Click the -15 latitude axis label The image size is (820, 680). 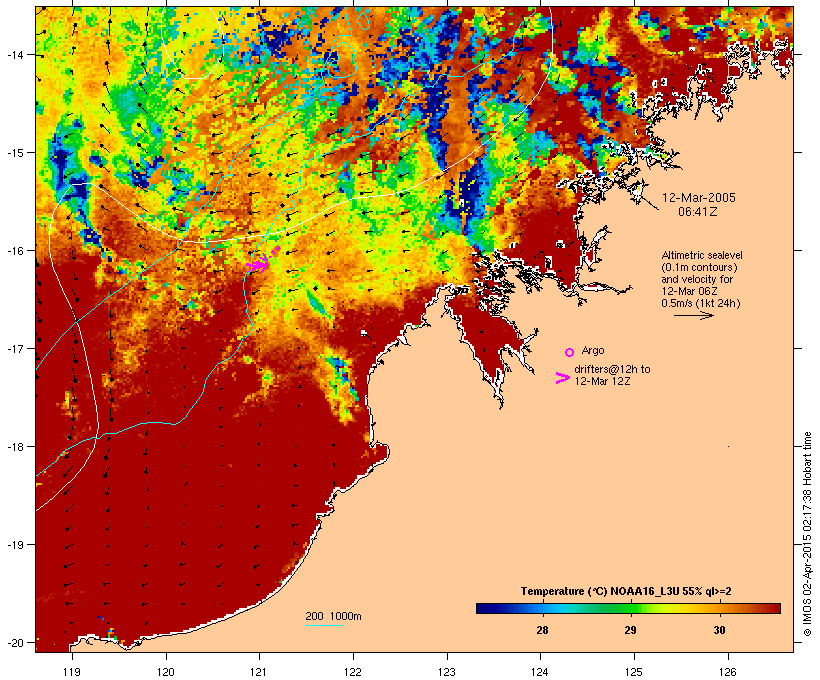click(x=14, y=153)
